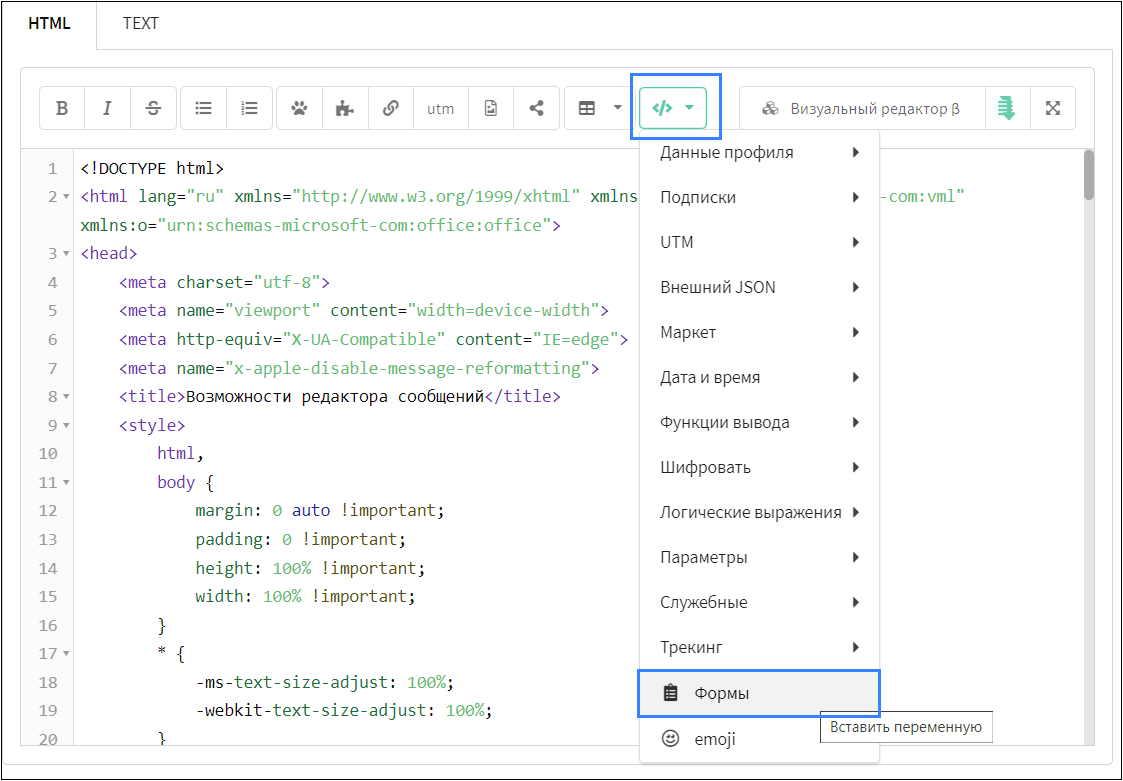Screen dimensions: 1123x781
Task: Toggle fullscreen editor mode
Action: (1052, 108)
